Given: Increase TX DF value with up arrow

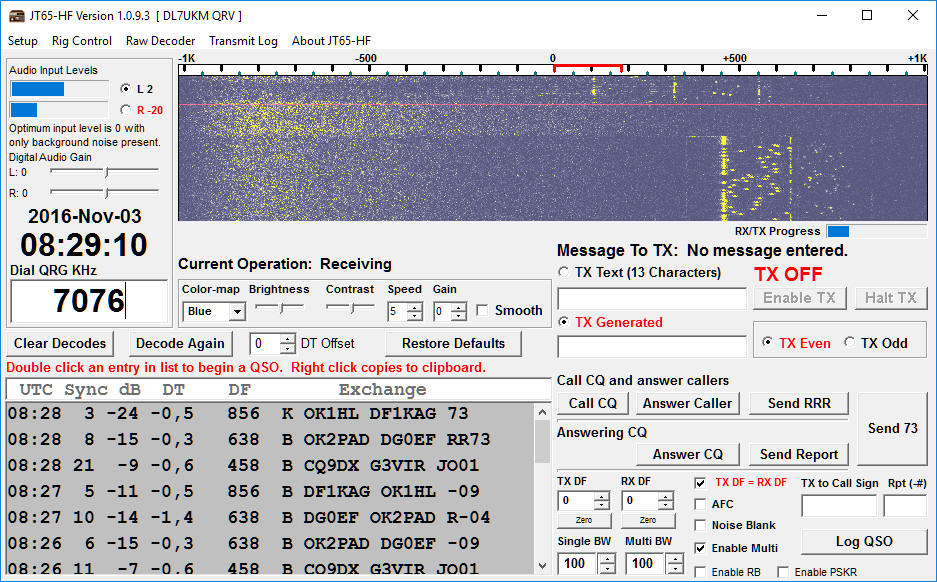Looking at the screenshot, I should pyautogui.click(x=601, y=496).
